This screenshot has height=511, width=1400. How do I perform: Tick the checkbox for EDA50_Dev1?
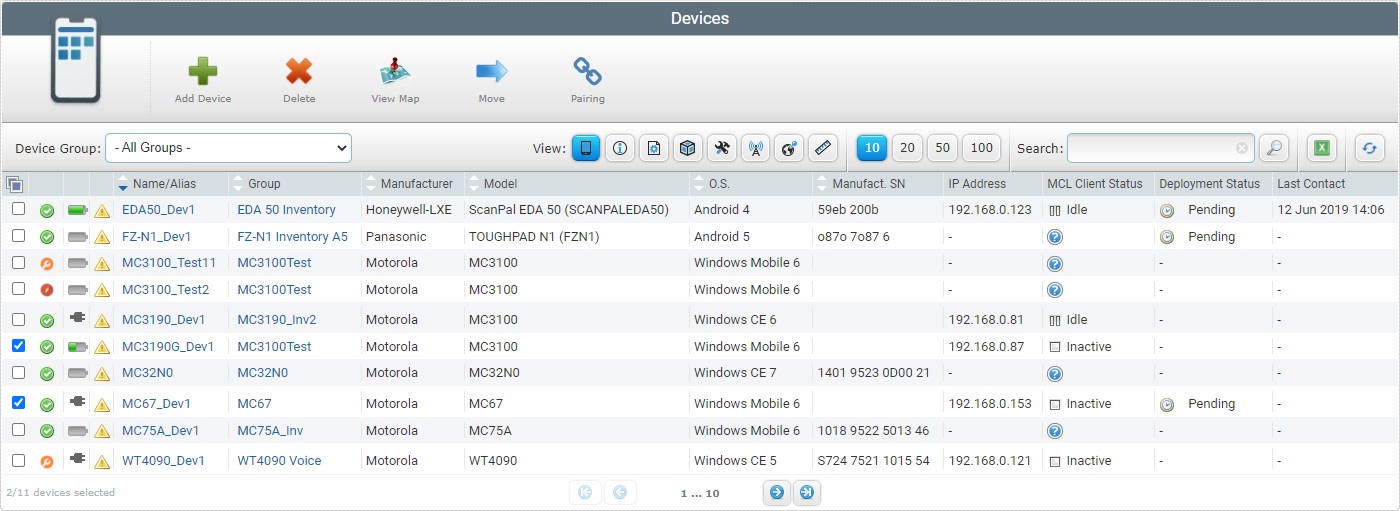[x=18, y=209]
